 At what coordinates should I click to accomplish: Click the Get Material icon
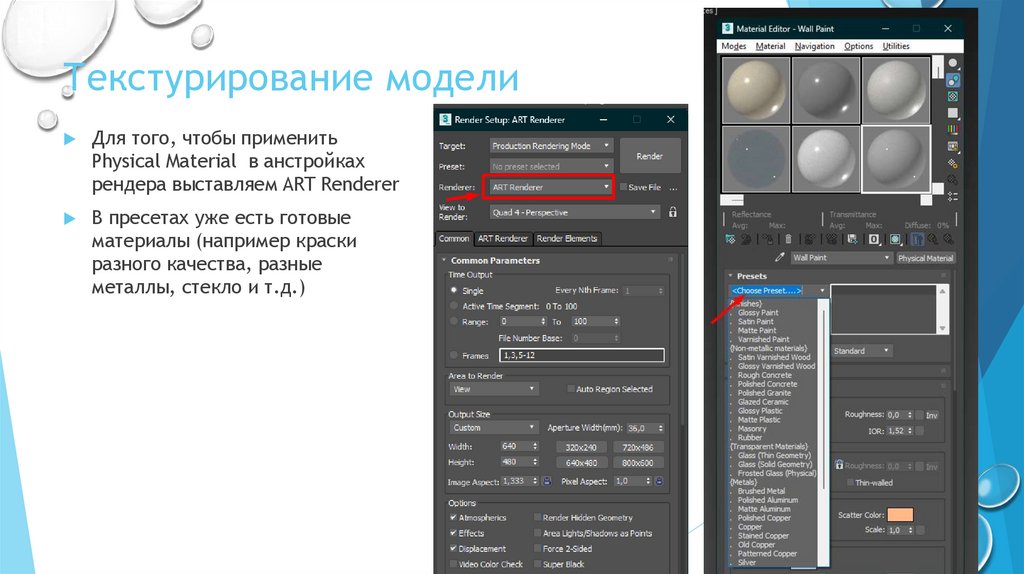click(x=730, y=239)
